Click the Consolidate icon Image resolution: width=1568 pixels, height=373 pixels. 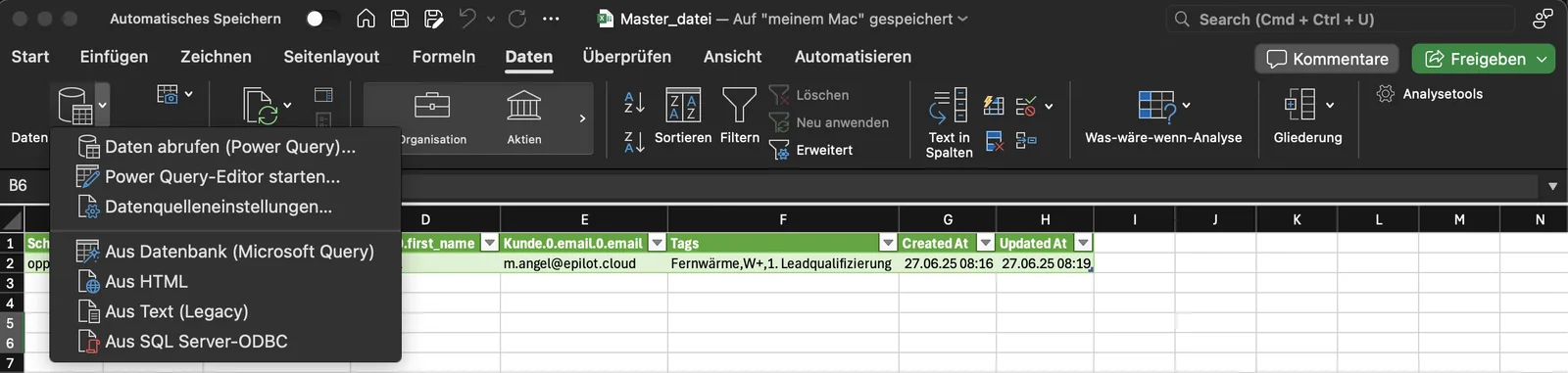pyautogui.click(x=1026, y=141)
